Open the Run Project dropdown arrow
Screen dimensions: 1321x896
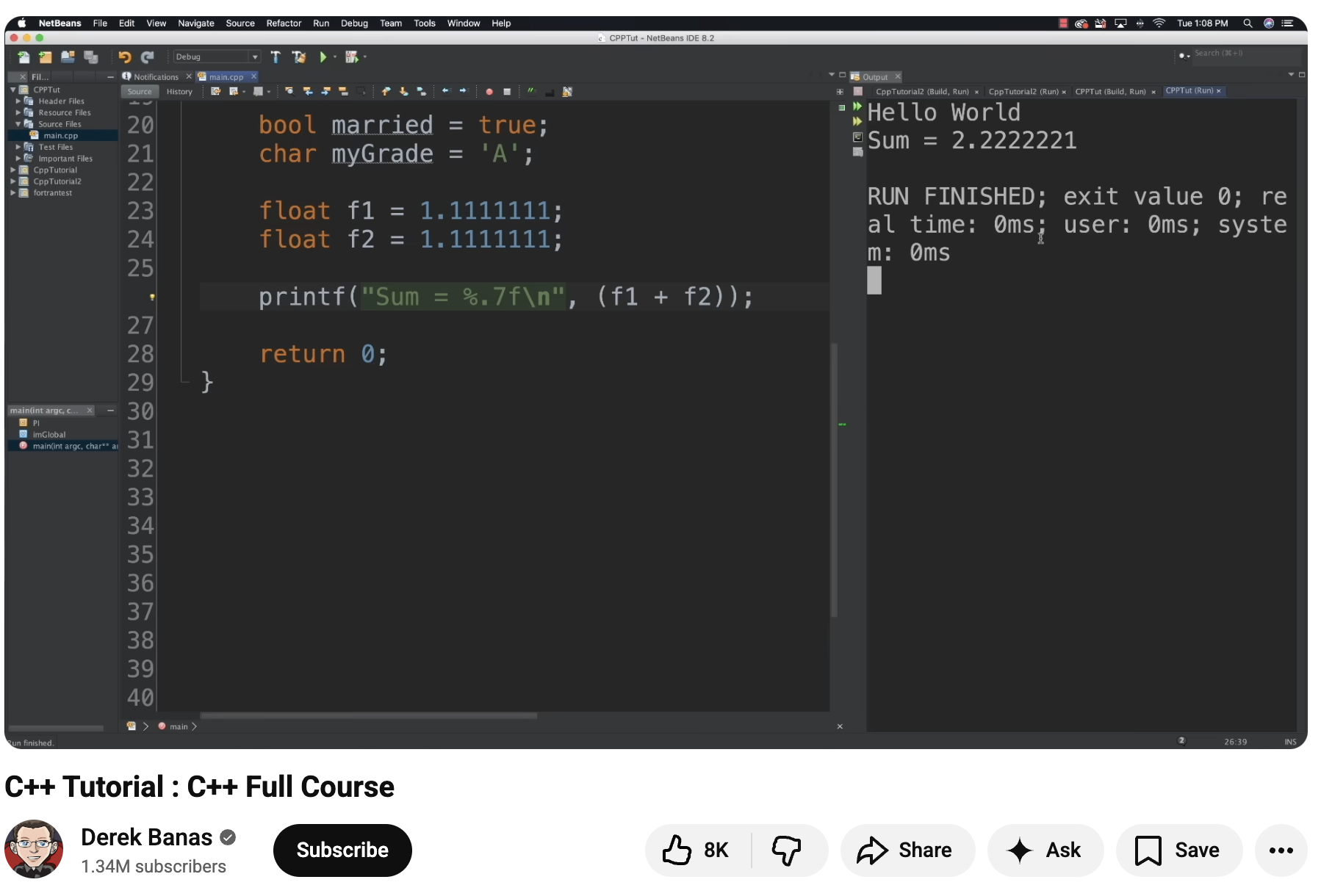tap(335, 57)
